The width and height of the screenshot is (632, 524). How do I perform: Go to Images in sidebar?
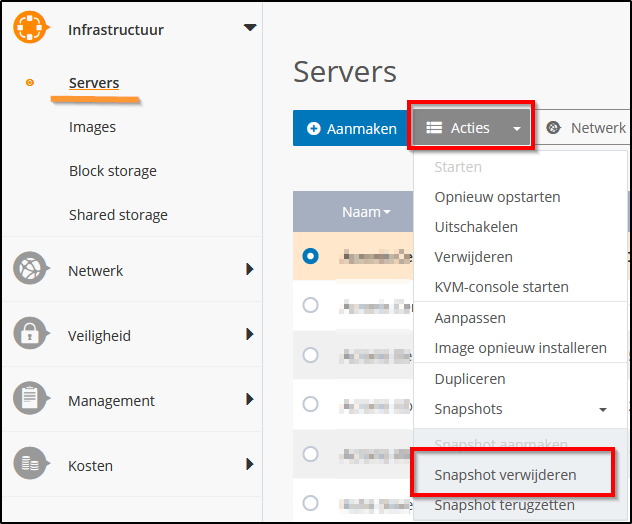[x=92, y=127]
